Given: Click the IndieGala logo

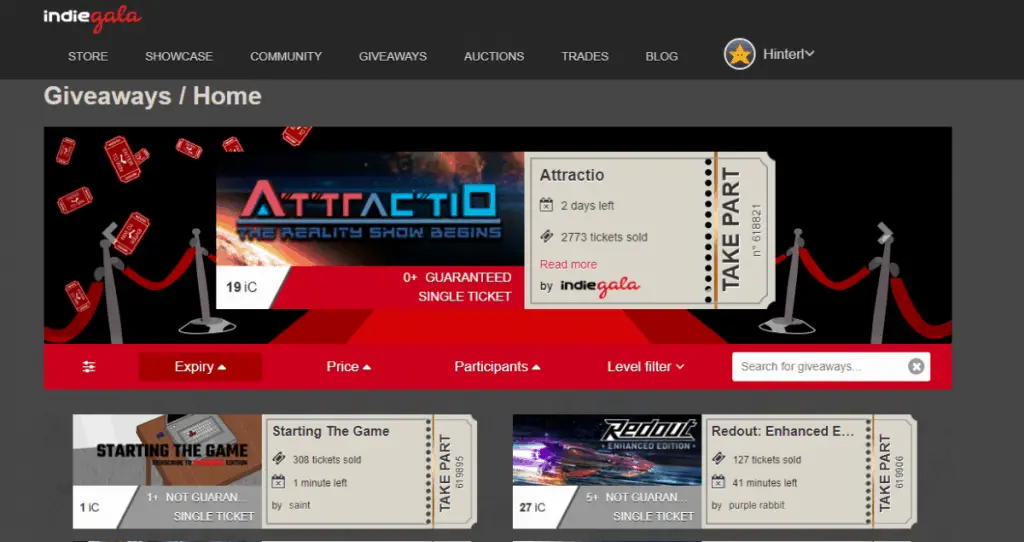Looking at the screenshot, I should point(92,18).
